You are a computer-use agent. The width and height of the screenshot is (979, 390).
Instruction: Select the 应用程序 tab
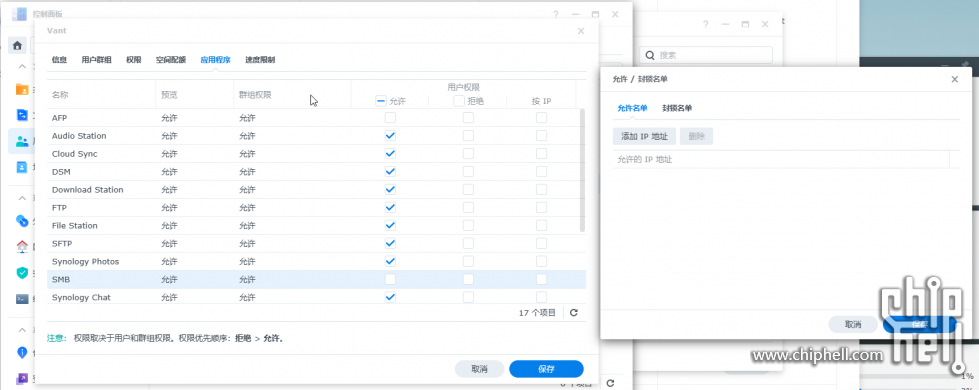[x=215, y=60]
